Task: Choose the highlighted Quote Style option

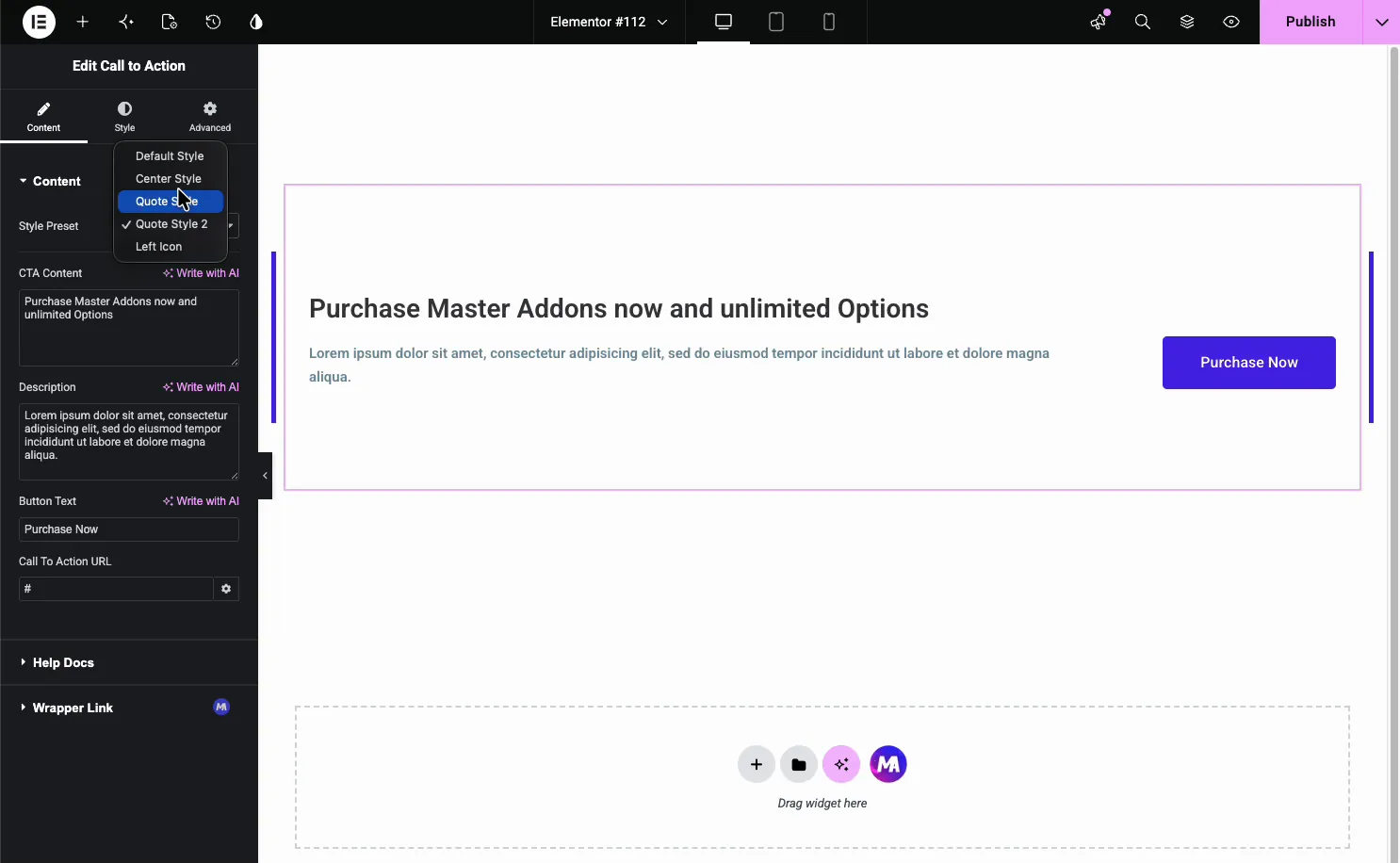Action: click(x=171, y=202)
